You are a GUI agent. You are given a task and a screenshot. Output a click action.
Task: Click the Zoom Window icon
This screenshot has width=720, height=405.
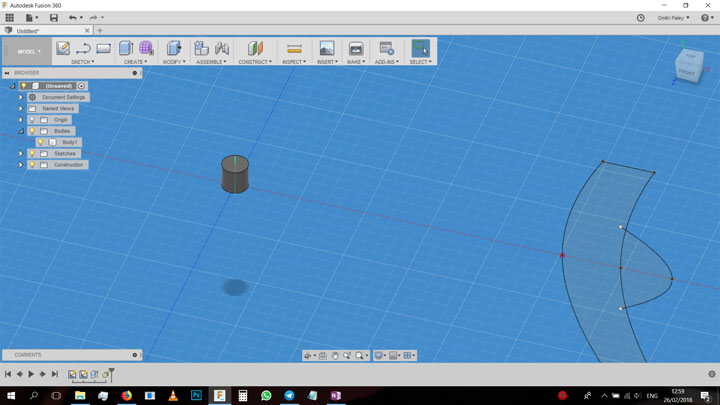tap(347, 355)
